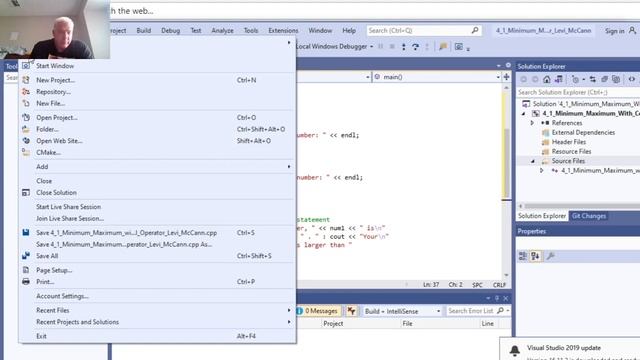The image size is (640, 360).
Task: Select Resource Files folder
Action: point(571,151)
